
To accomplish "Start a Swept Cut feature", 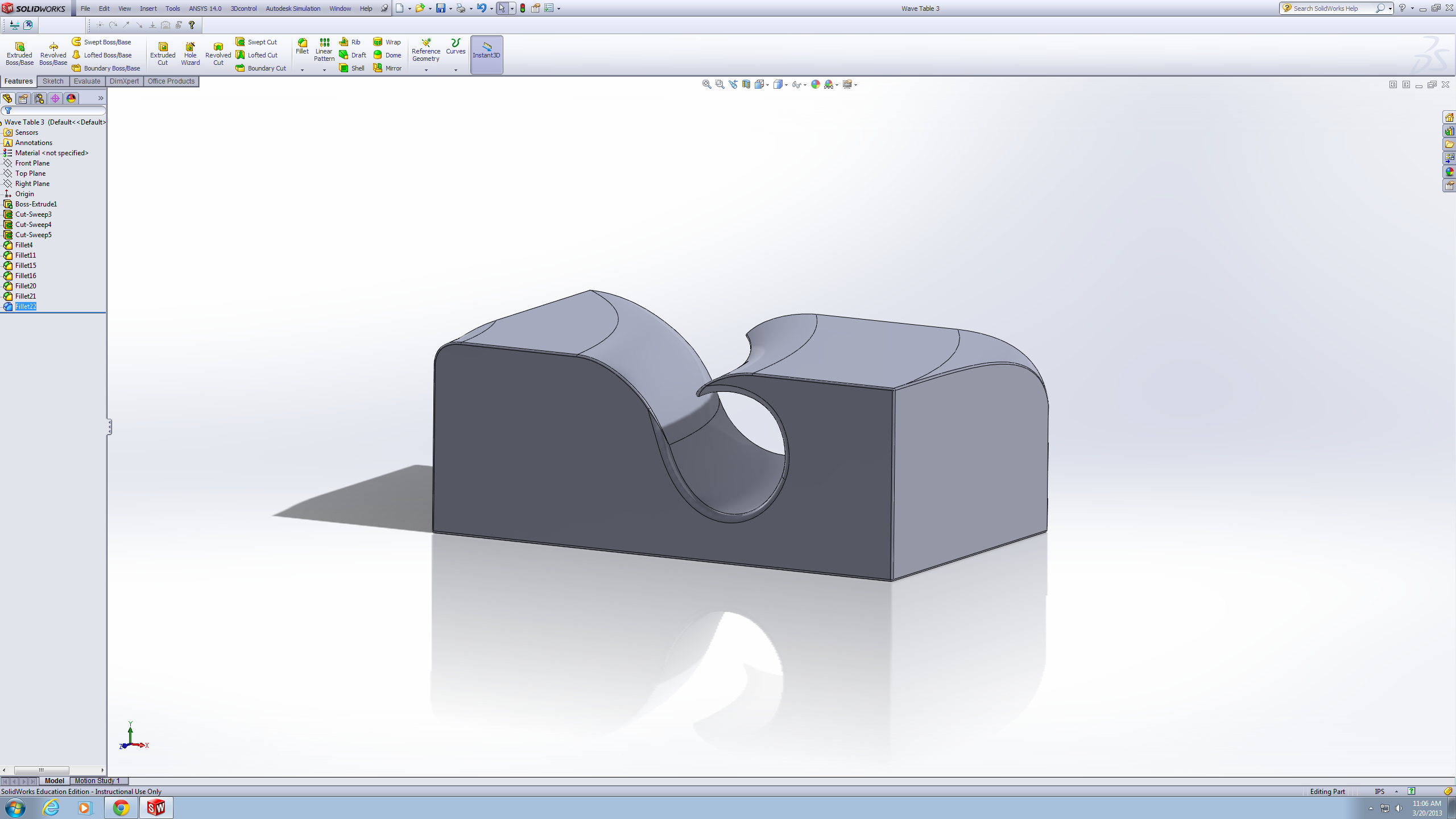I will [x=257, y=42].
